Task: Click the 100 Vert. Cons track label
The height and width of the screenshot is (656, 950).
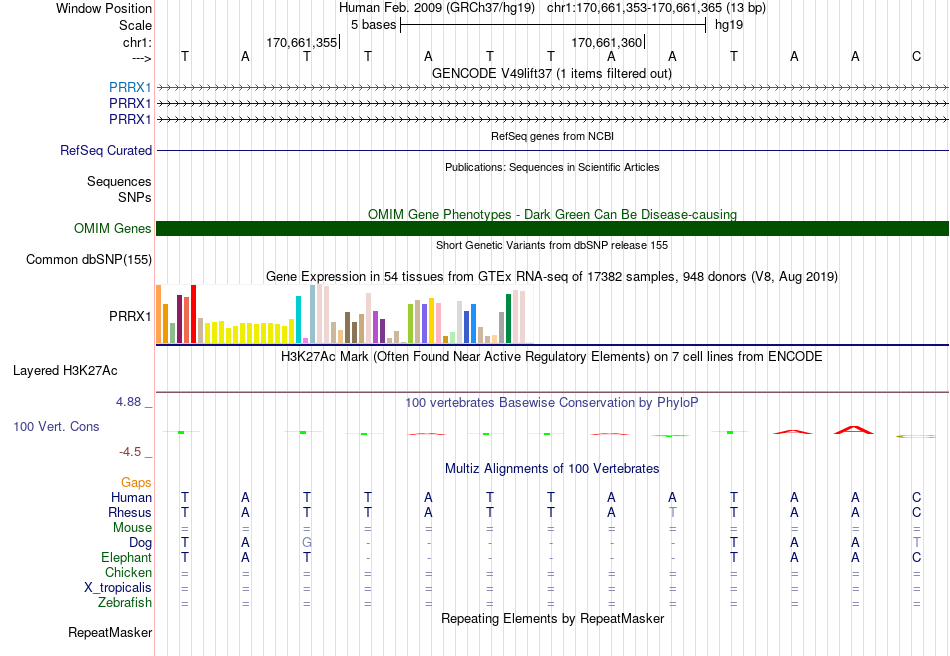Action: click(56, 426)
